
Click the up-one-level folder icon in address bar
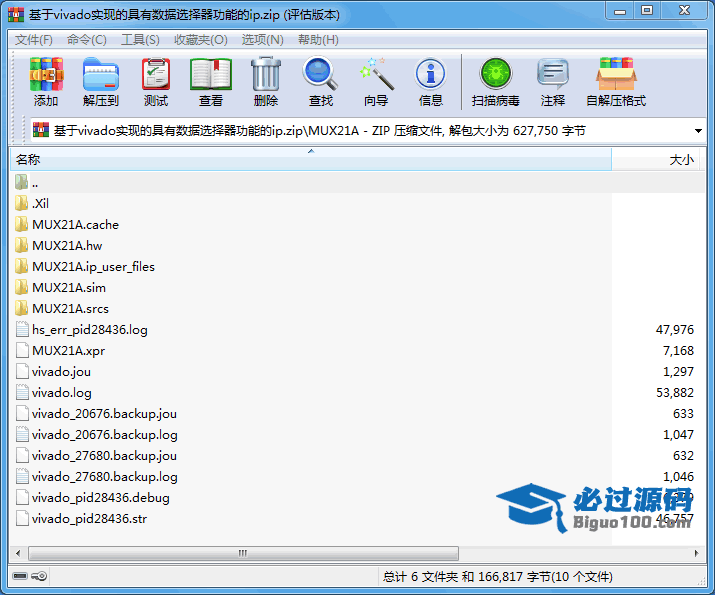click(41, 131)
